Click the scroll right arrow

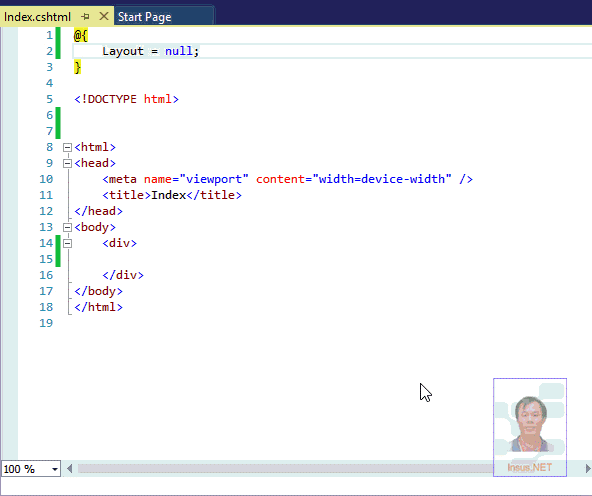tap(587, 469)
